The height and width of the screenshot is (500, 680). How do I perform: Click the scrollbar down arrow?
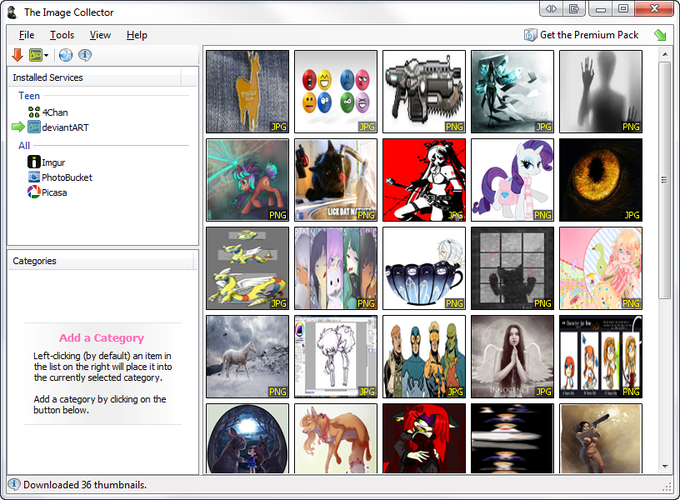pos(664,467)
